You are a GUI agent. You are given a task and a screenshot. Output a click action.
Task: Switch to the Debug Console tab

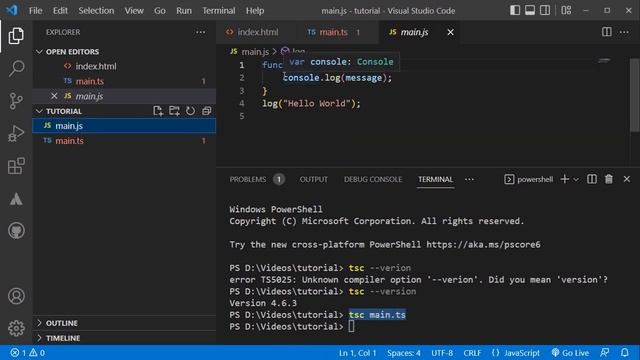pyautogui.click(x=373, y=179)
